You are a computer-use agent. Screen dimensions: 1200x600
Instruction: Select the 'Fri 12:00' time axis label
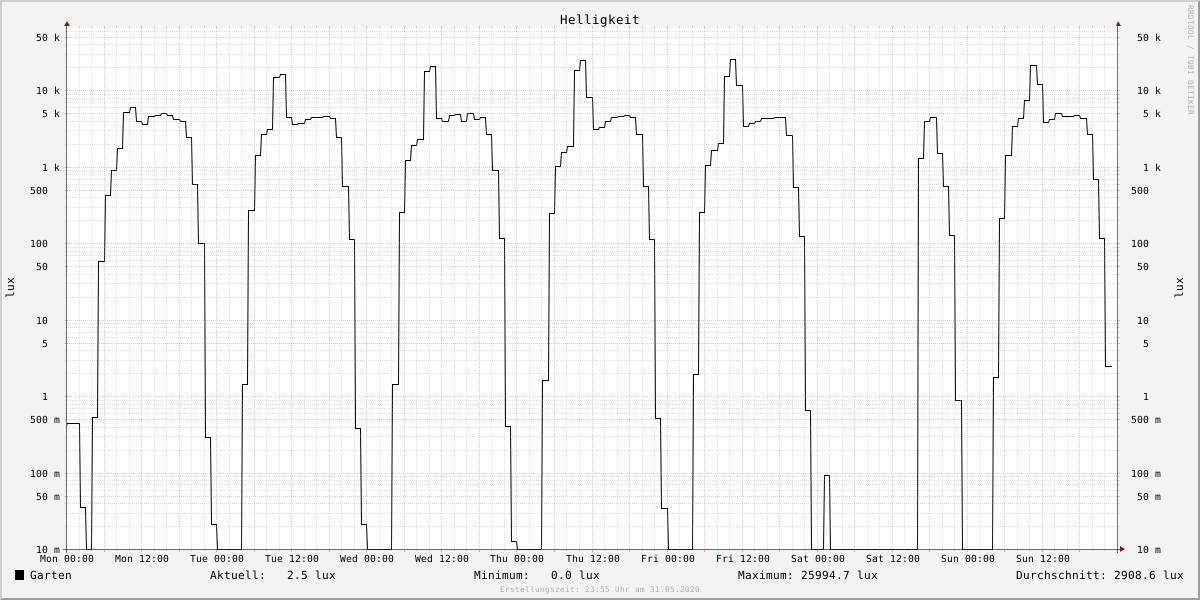[743, 559]
